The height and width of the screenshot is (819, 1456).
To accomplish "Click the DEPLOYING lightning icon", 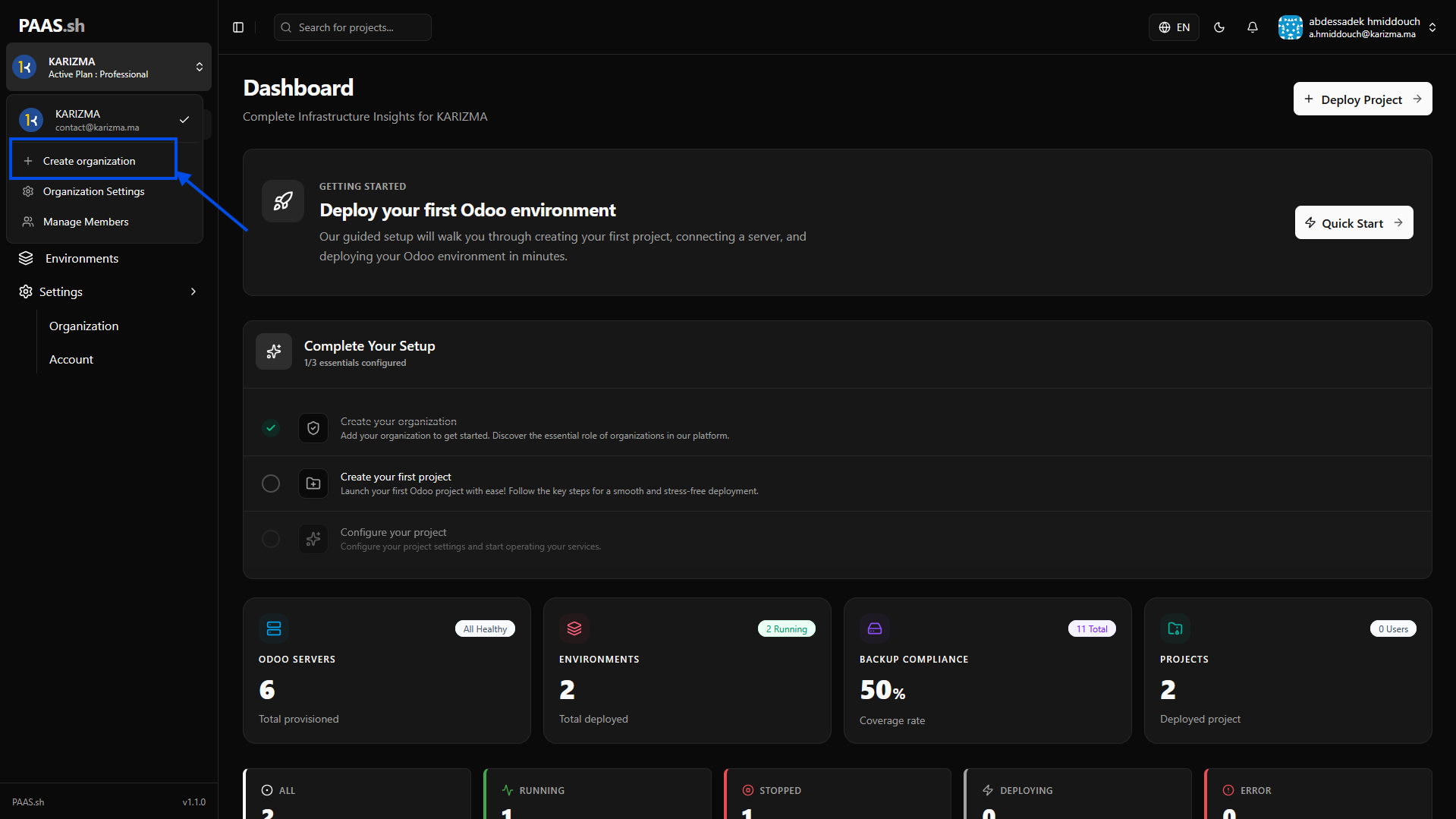I will (x=988, y=790).
